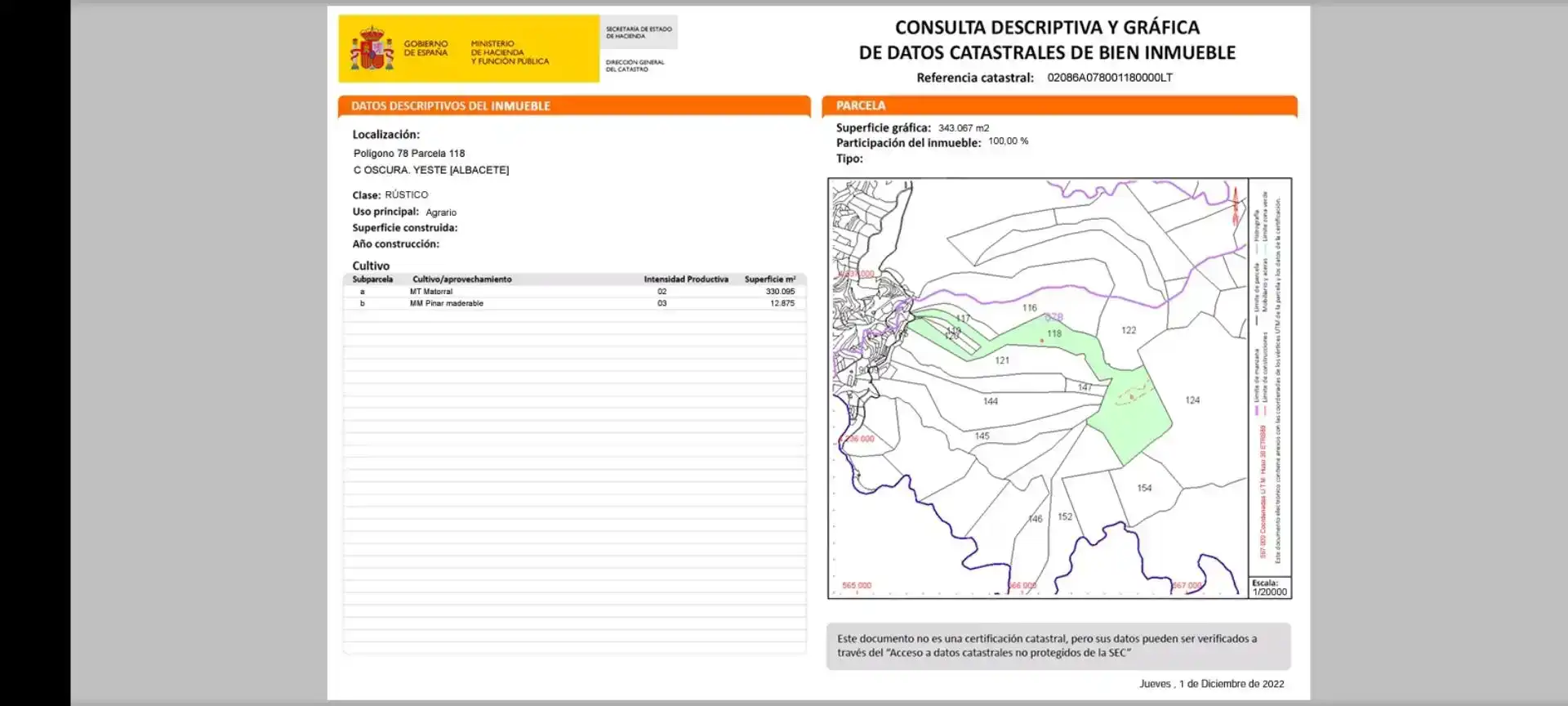Viewport: 1568px width, 706px height.
Task: Click the red north arrow on the map
Action: [1235, 206]
